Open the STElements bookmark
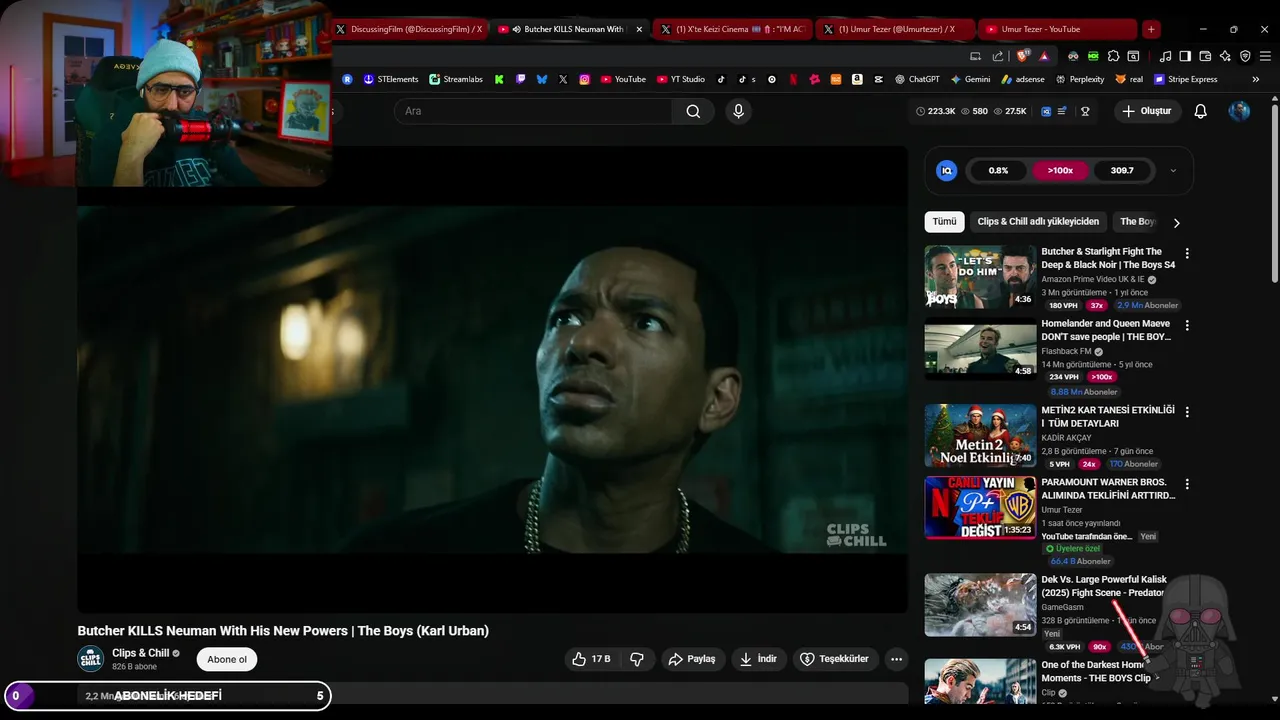Screen dimensions: 1280x720 coord(392,79)
